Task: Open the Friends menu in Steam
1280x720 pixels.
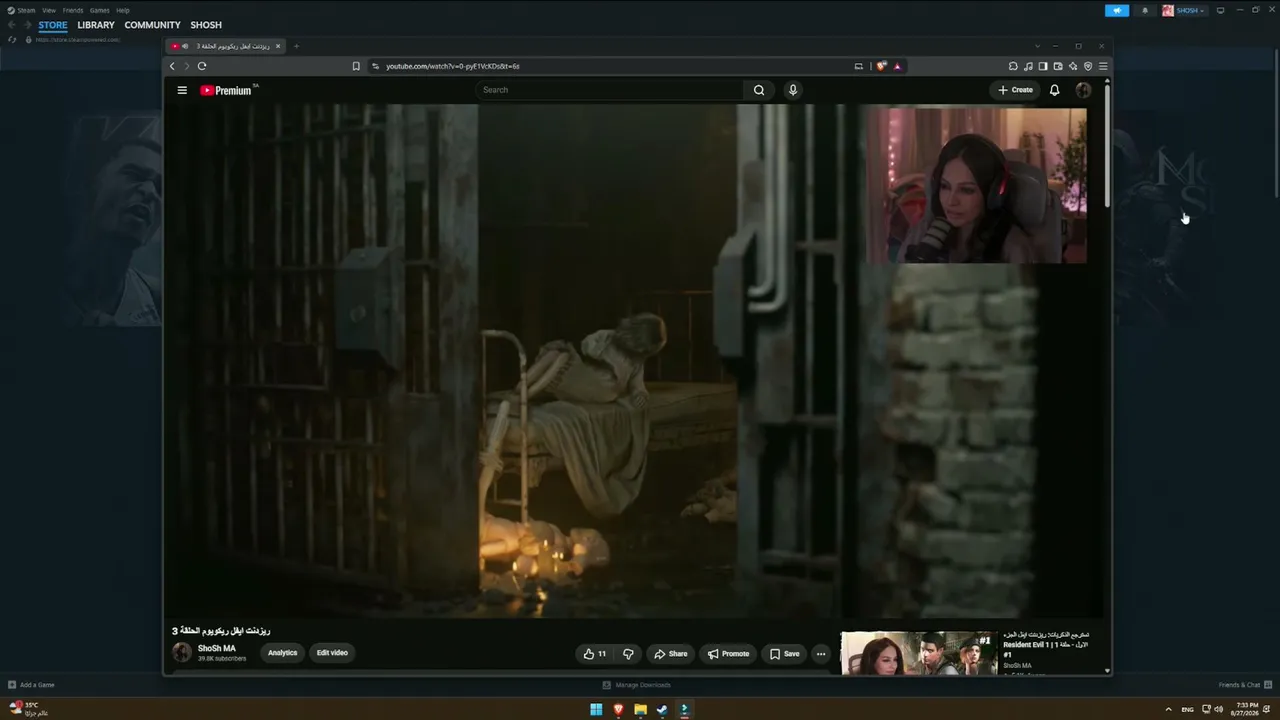Action: (73, 10)
